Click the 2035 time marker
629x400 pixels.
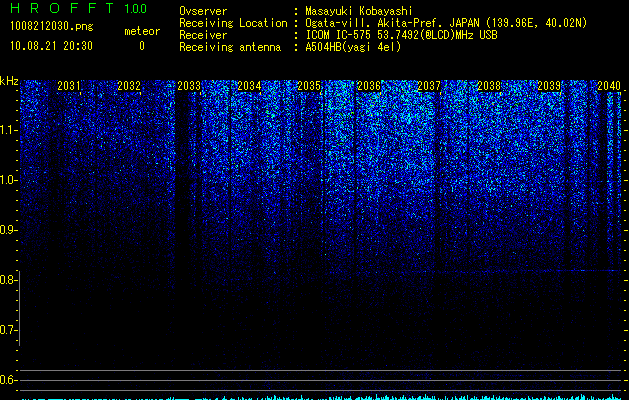(309, 86)
